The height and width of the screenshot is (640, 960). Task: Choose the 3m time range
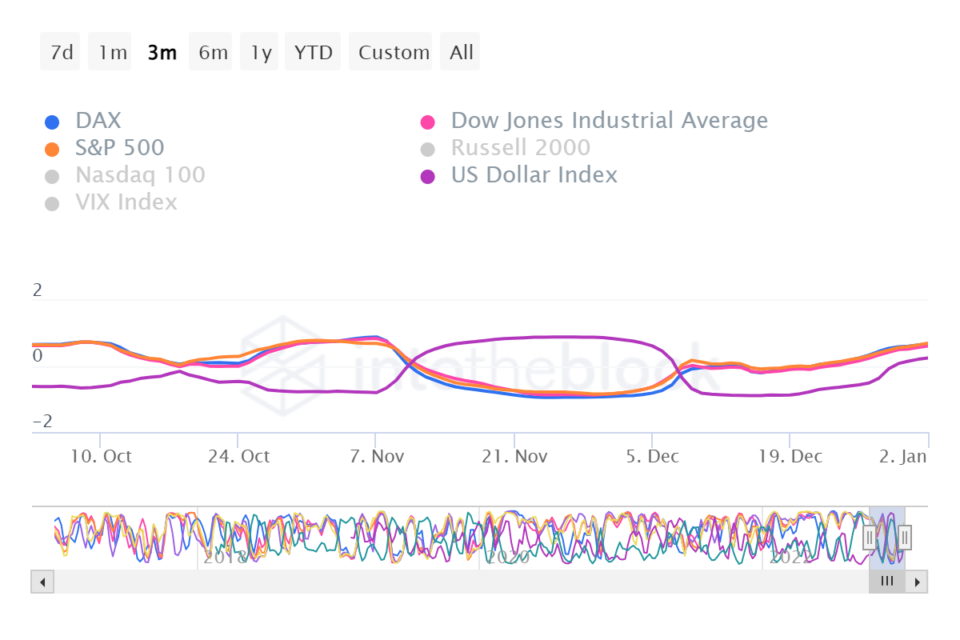(161, 52)
